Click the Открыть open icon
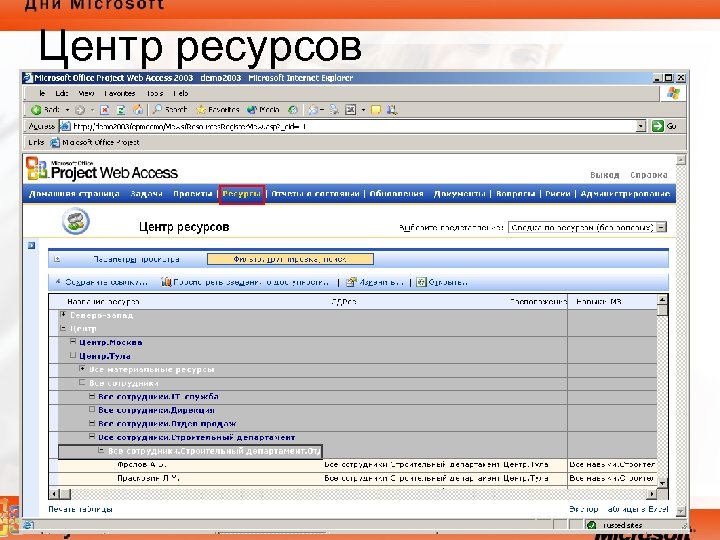720x540 pixels. tap(421, 282)
